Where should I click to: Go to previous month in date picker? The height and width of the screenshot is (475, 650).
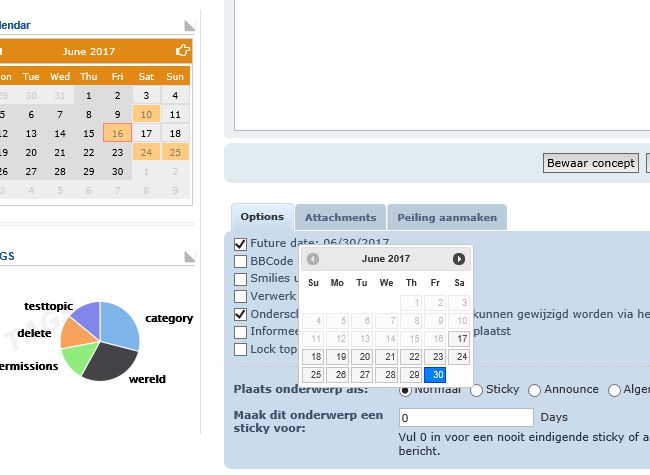click(x=313, y=259)
